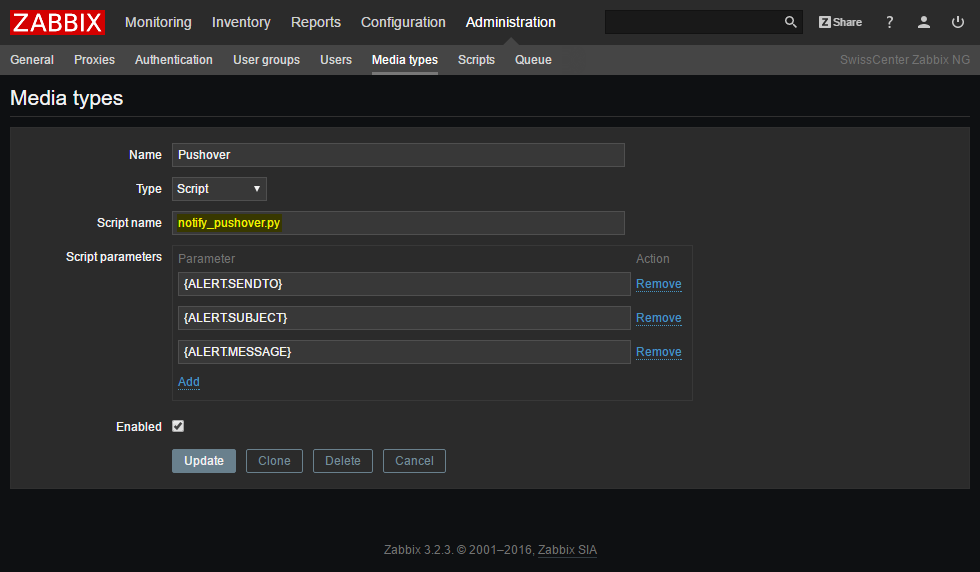Open the Configuration menu
Viewport: 980px width, 572px height.
click(x=403, y=23)
